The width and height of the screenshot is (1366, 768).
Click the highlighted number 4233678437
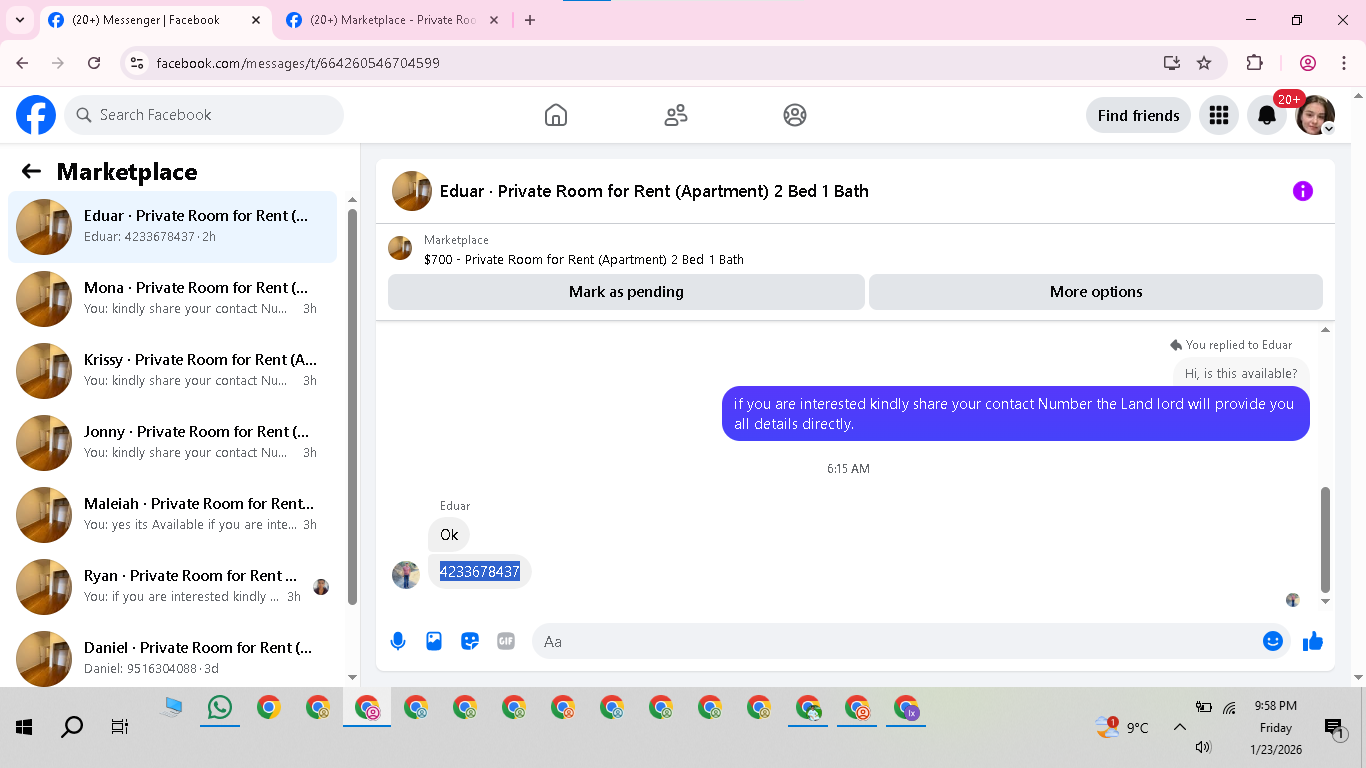pos(480,571)
